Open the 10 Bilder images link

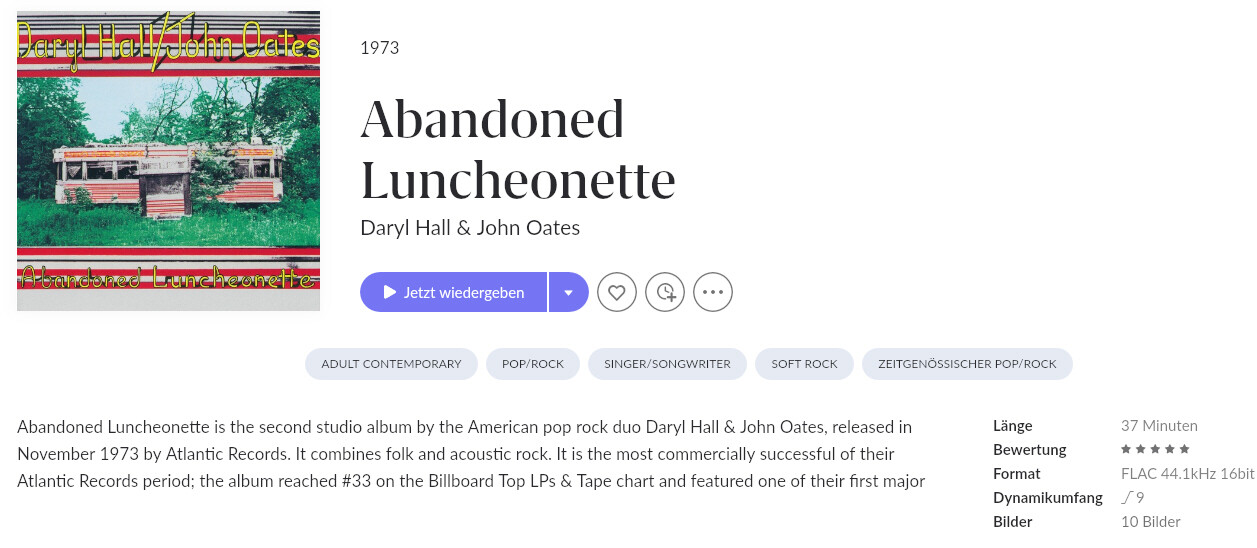pyautogui.click(x=1151, y=521)
